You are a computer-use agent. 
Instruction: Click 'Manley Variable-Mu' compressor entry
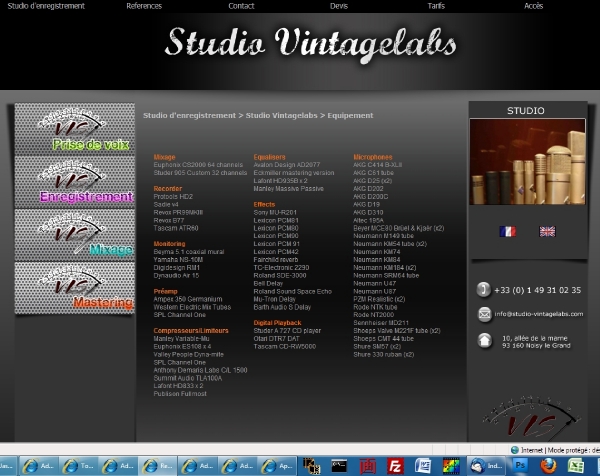(x=181, y=339)
